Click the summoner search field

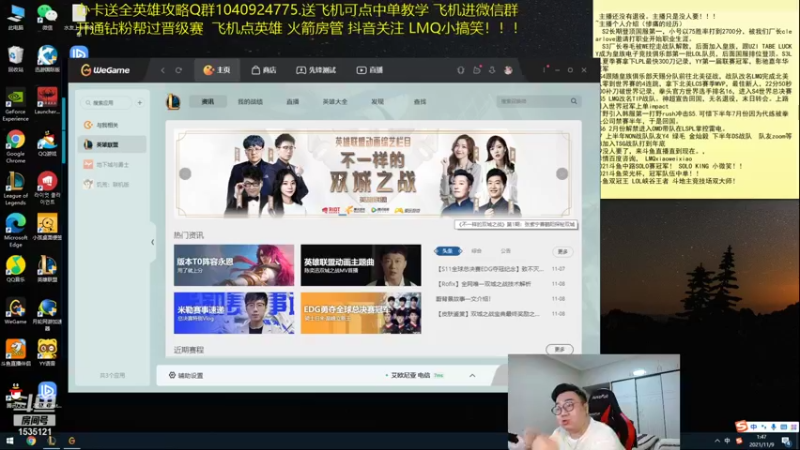pos(532,101)
